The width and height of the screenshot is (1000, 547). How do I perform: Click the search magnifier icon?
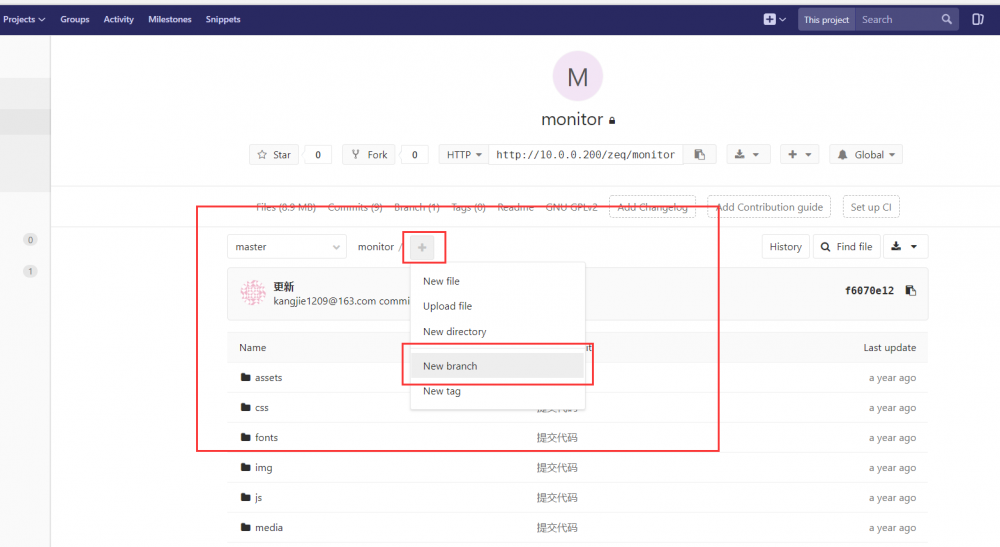click(946, 19)
